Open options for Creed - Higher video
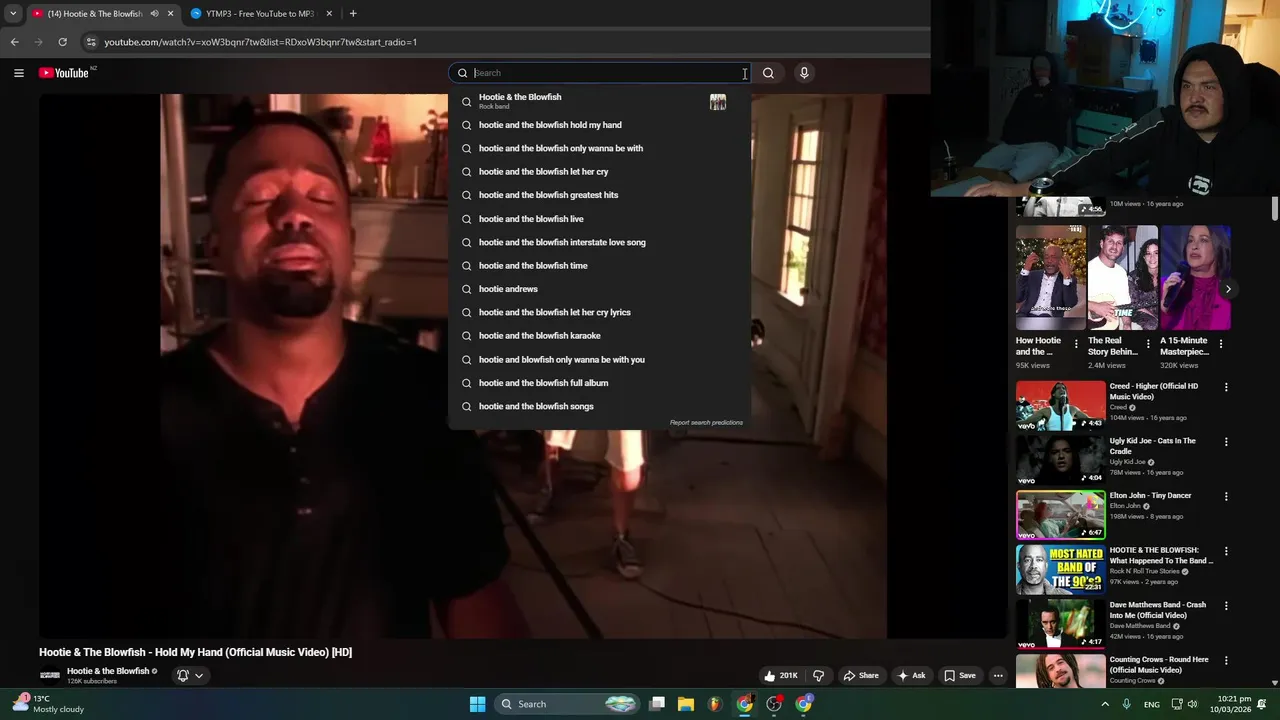Image resolution: width=1280 pixels, height=720 pixels. 1226,387
